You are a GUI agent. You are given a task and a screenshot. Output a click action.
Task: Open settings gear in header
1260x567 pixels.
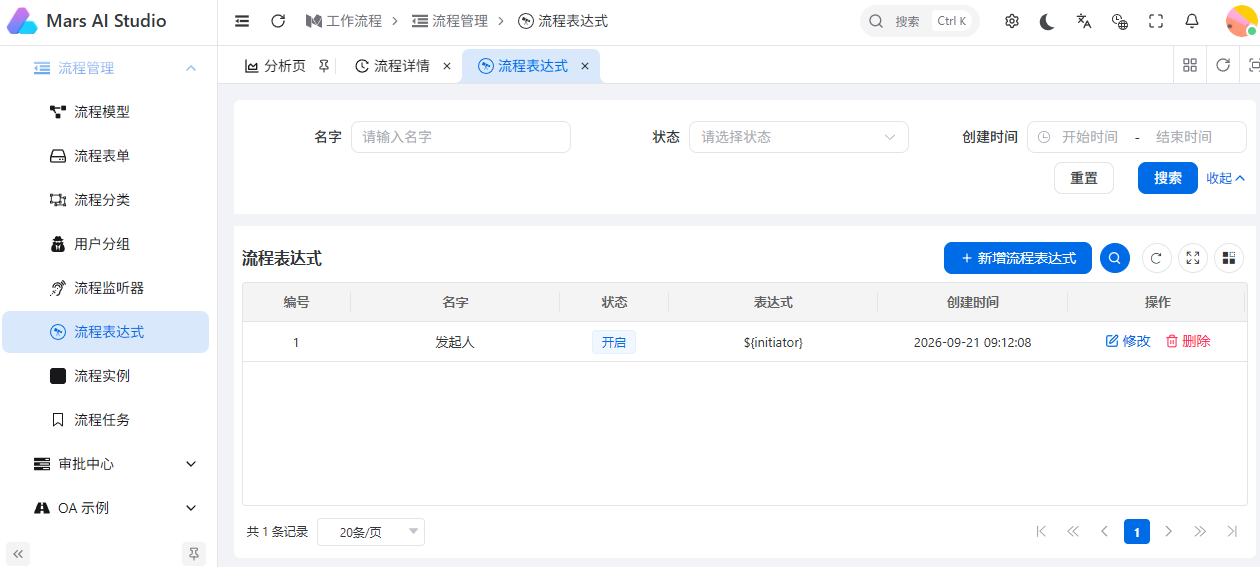[x=1012, y=21]
